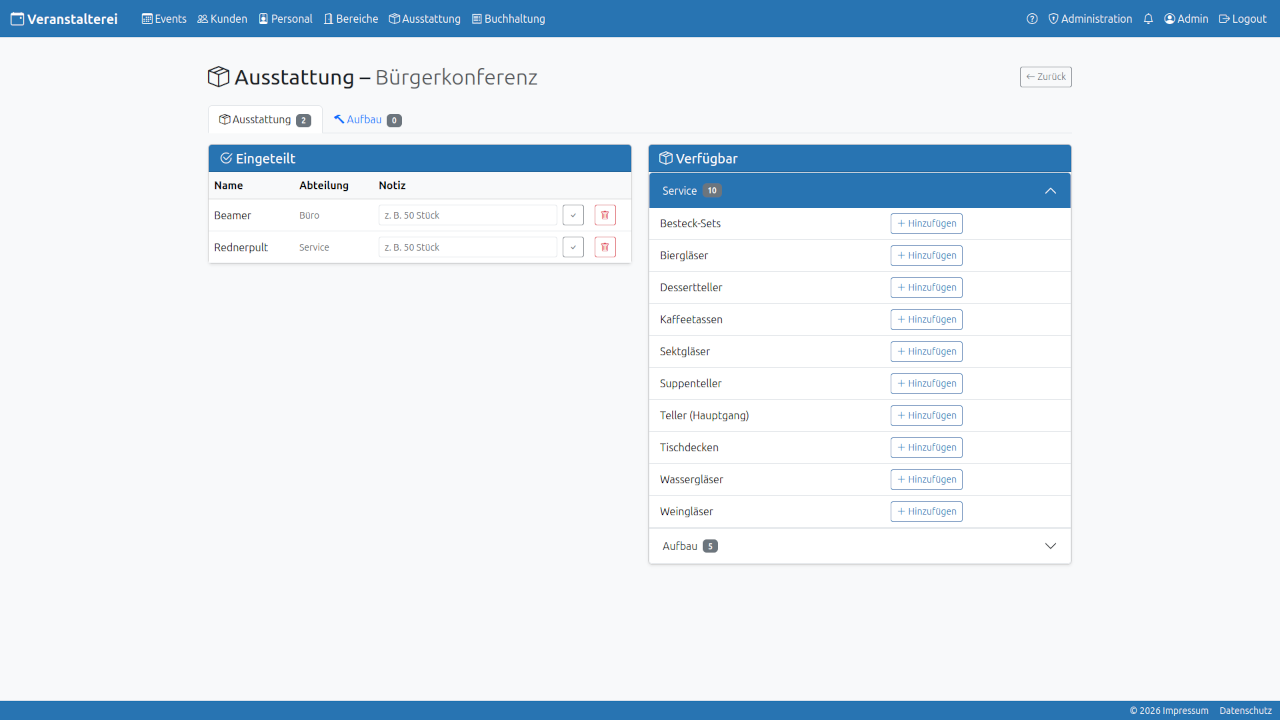The height and width of the screenshot is (720, 1280).
Task: Open the Impressum footer link
Action: pos(1186,711)
